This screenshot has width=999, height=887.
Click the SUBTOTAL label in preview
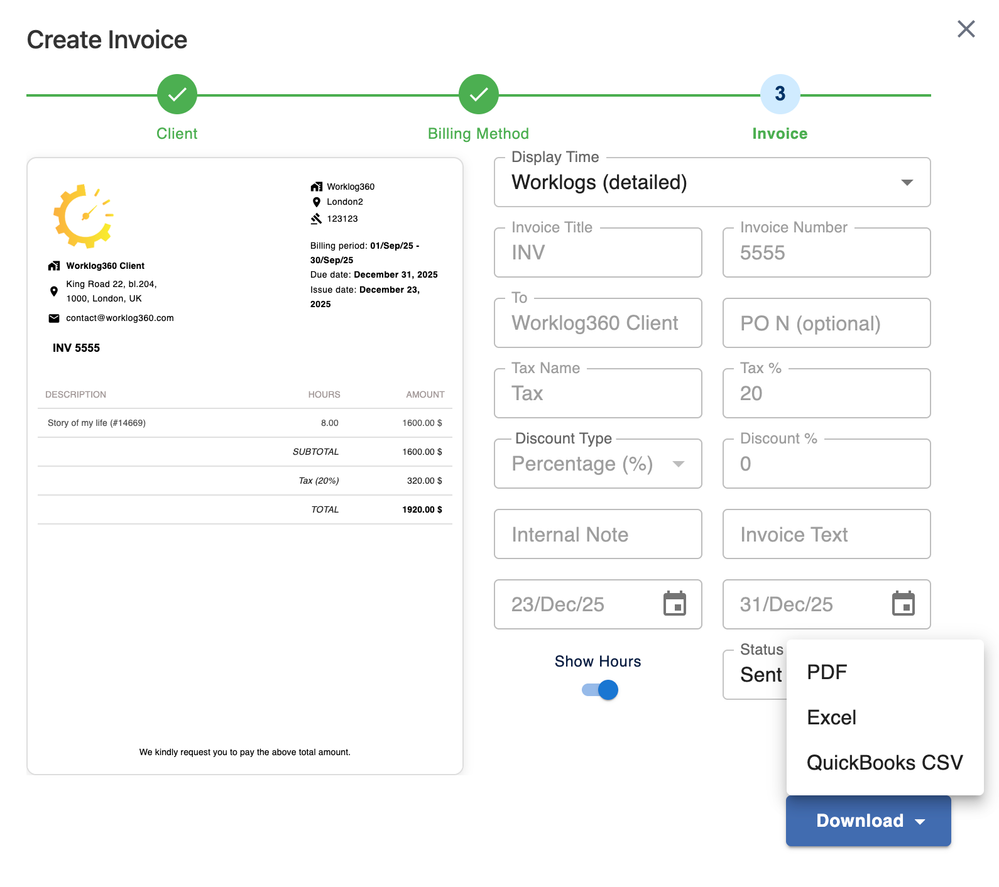[315, 452]
